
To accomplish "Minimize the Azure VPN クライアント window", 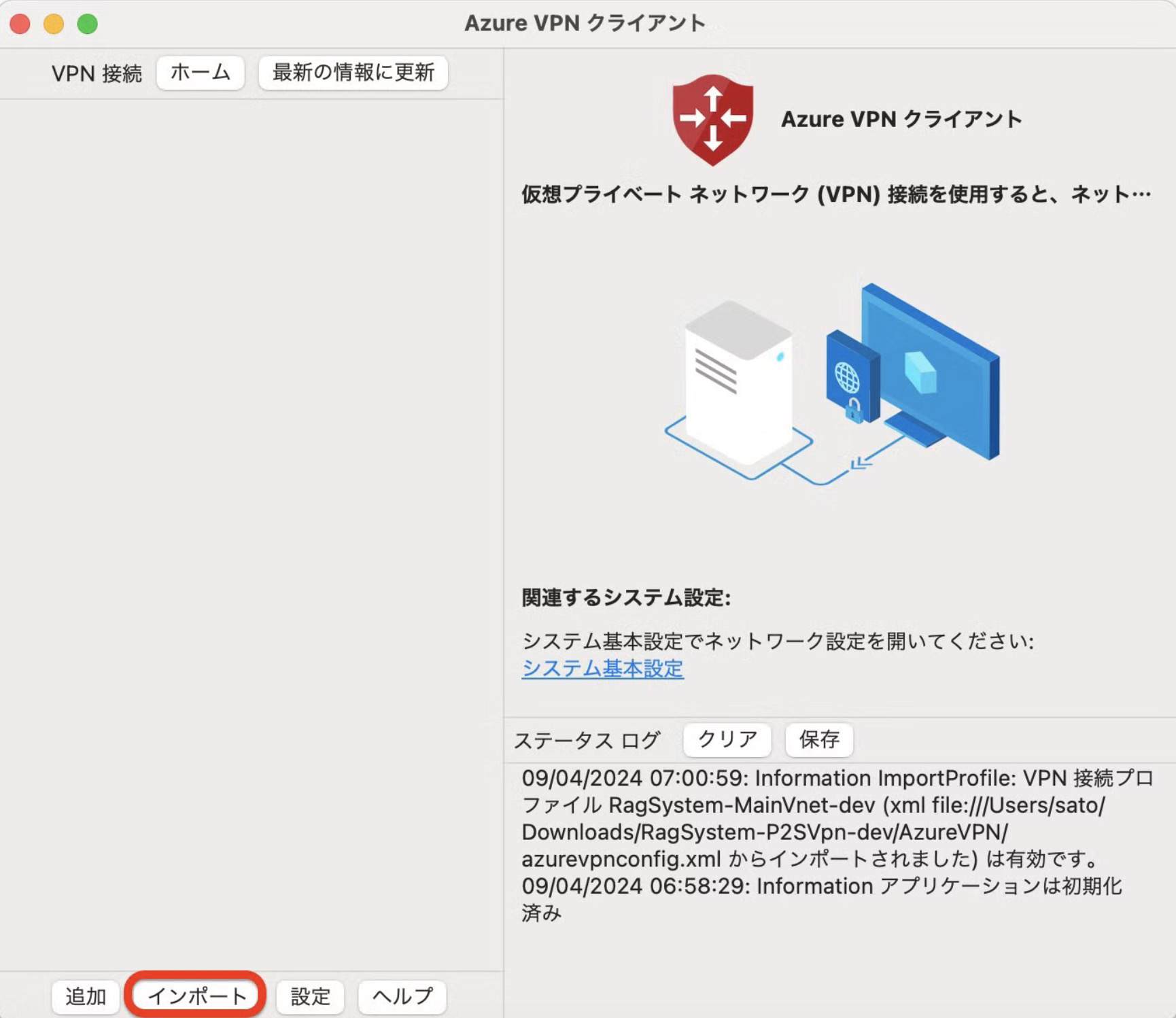I will pyautogui.click(x=52, y=22).
